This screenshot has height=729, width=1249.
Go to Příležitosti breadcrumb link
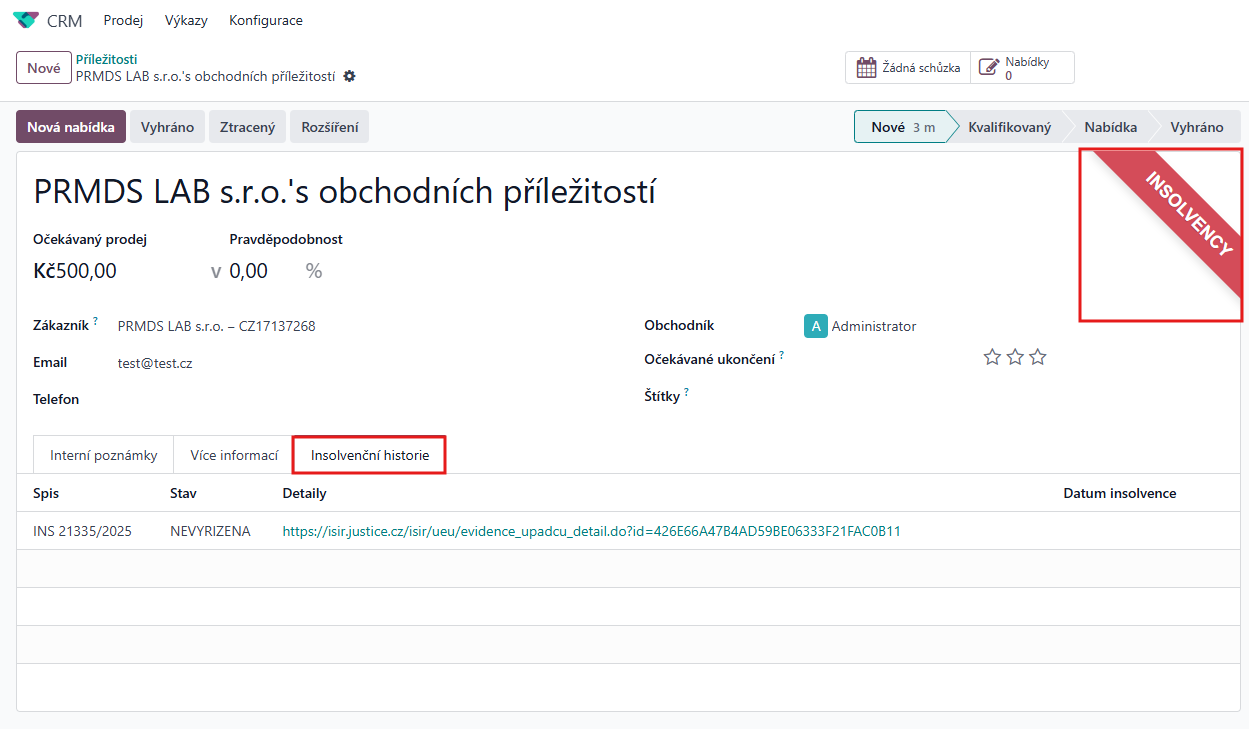pos(106,59)
